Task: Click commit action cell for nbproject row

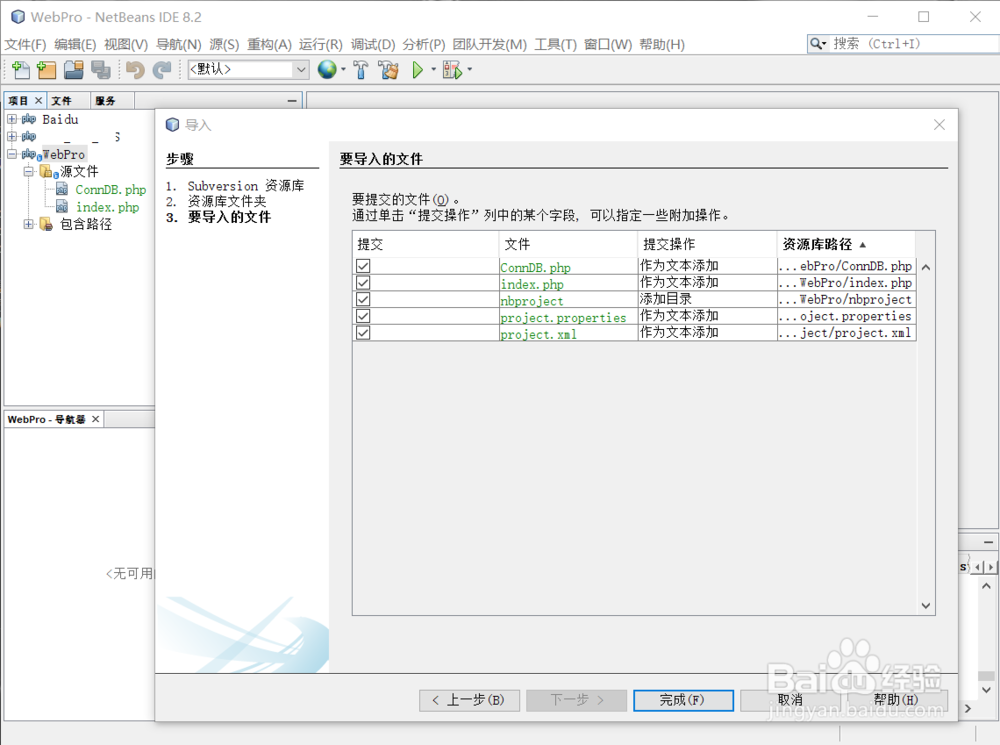Action: (707, 299)
